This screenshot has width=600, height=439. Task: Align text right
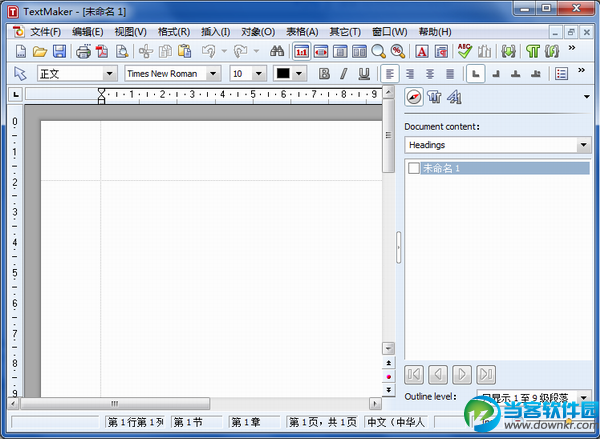[410, 73]
